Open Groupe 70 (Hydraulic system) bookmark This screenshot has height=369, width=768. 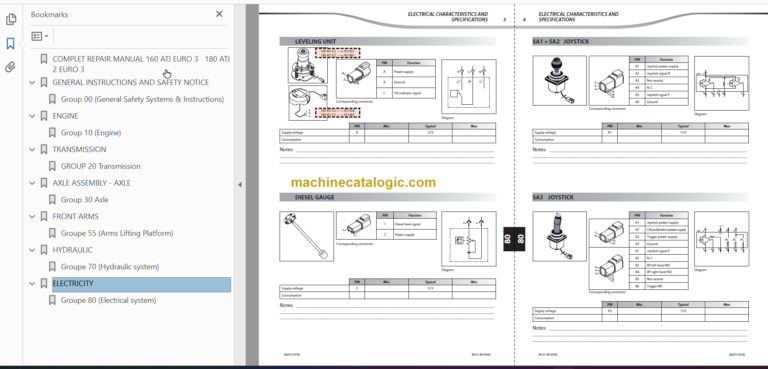(110, 267)
